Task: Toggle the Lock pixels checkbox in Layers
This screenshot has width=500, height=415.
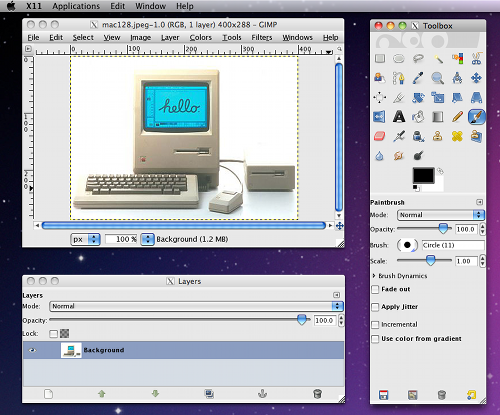Action: pos(53,334)
